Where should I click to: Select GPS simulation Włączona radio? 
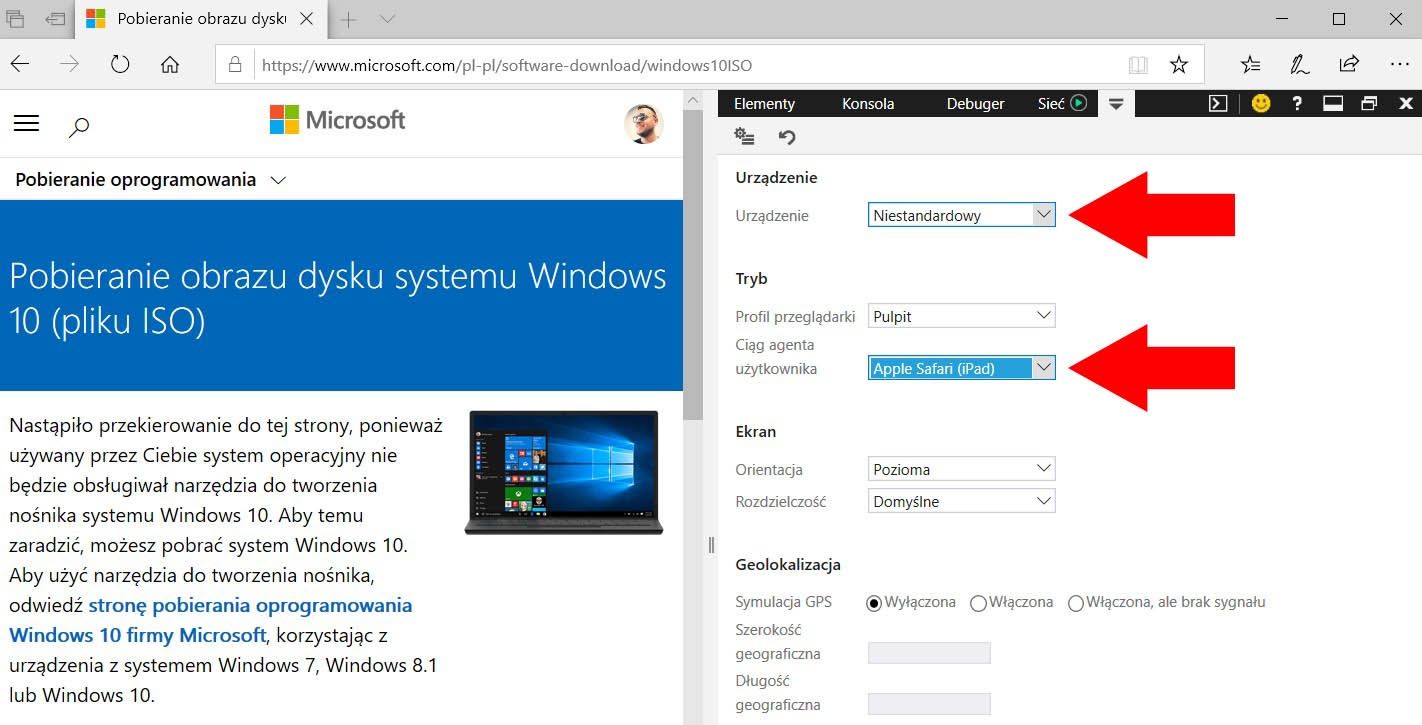pos(979,603)
